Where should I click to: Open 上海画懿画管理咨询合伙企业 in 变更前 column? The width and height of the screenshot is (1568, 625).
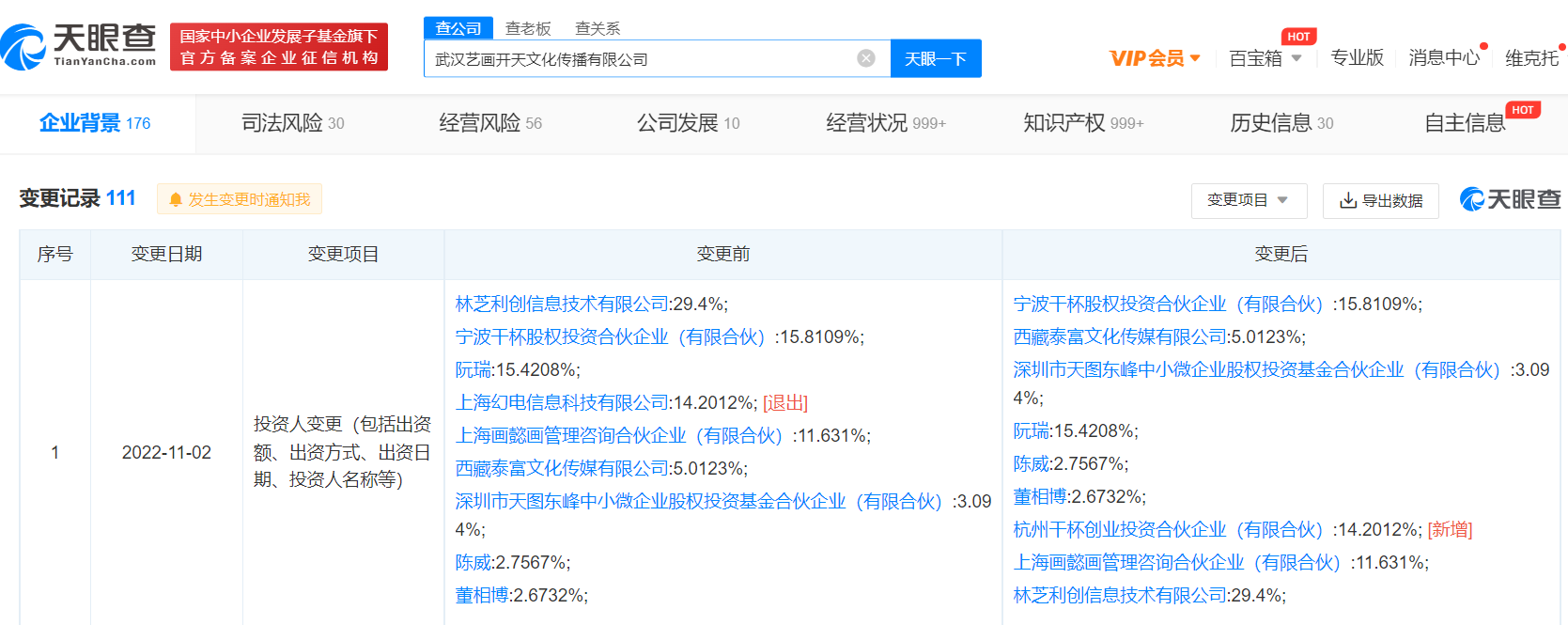620,435
